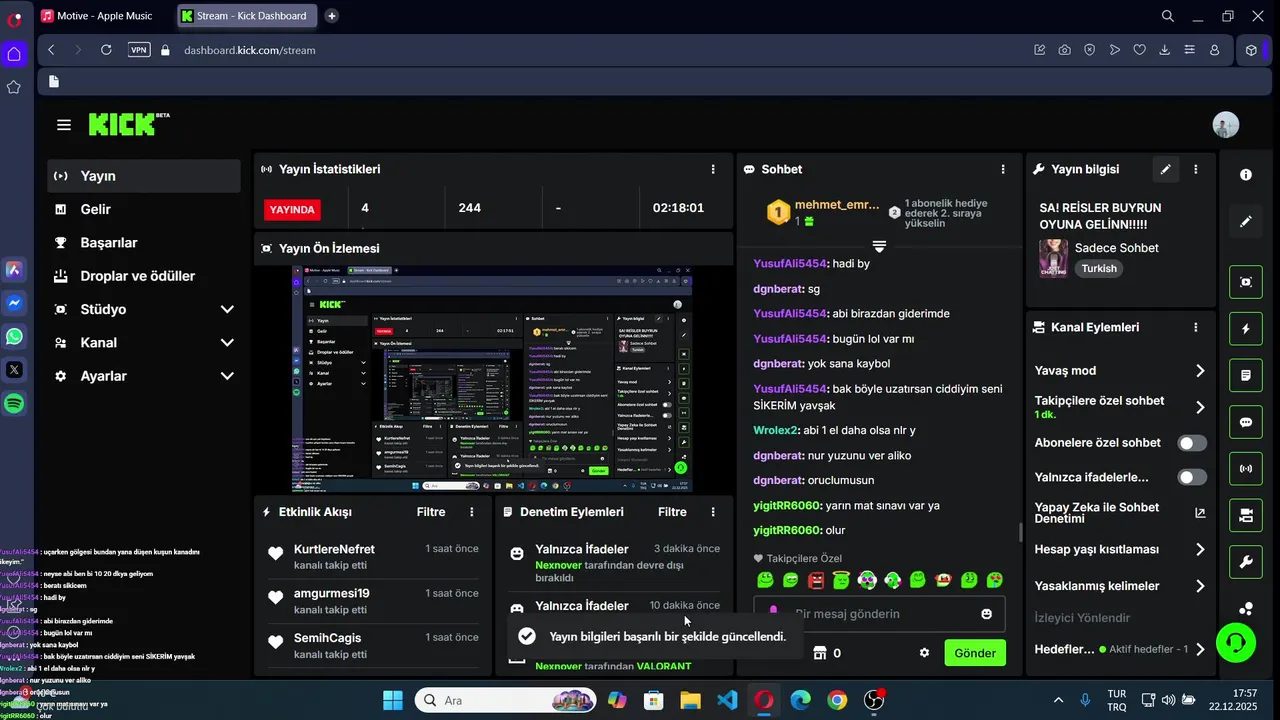Image resolution: width=1280 pixels, height=720 pixels.
Task: Click the wrench widget icon in right rail
Action: (x=1246, y=562)
